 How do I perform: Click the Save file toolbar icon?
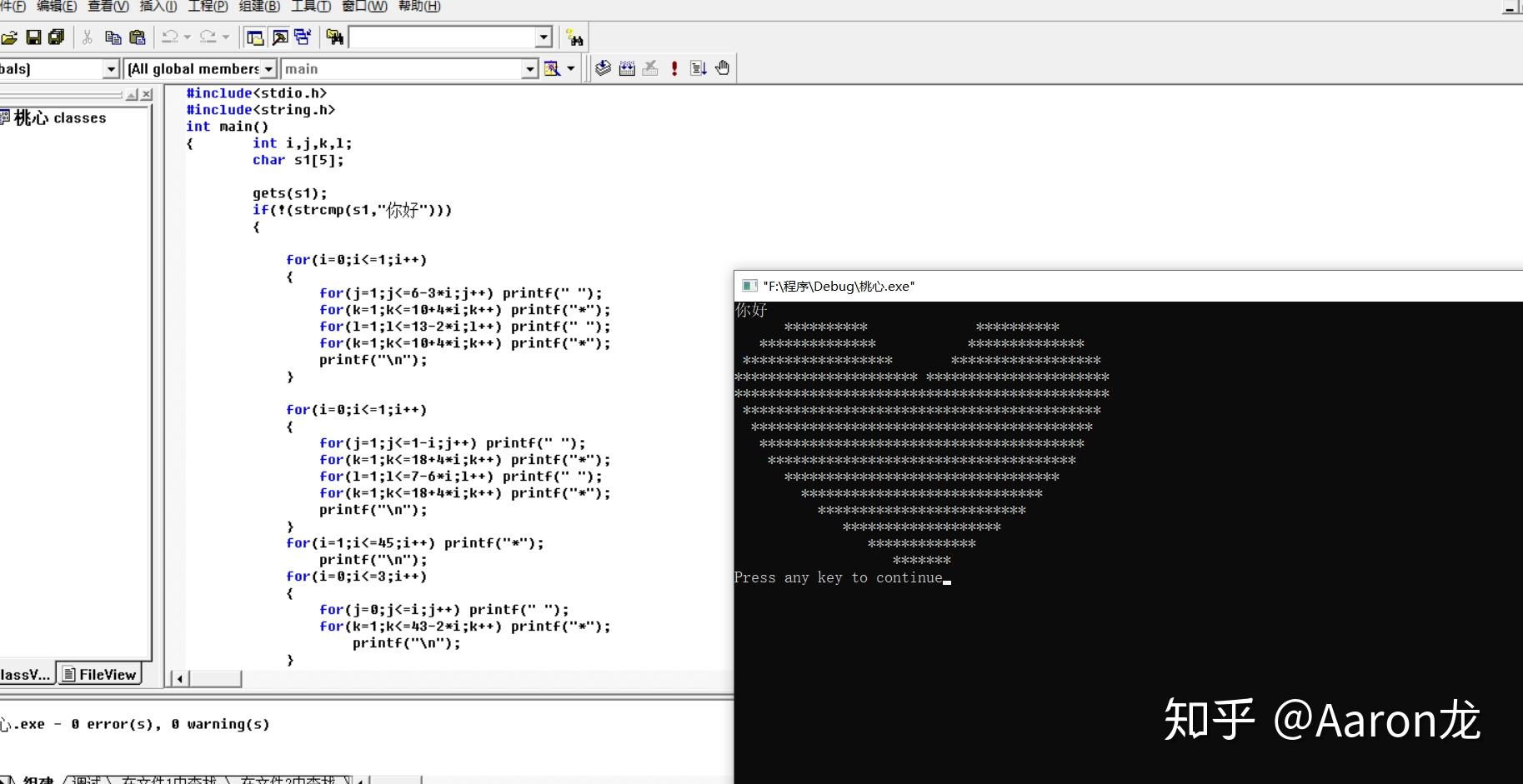(x=33, y=37)
